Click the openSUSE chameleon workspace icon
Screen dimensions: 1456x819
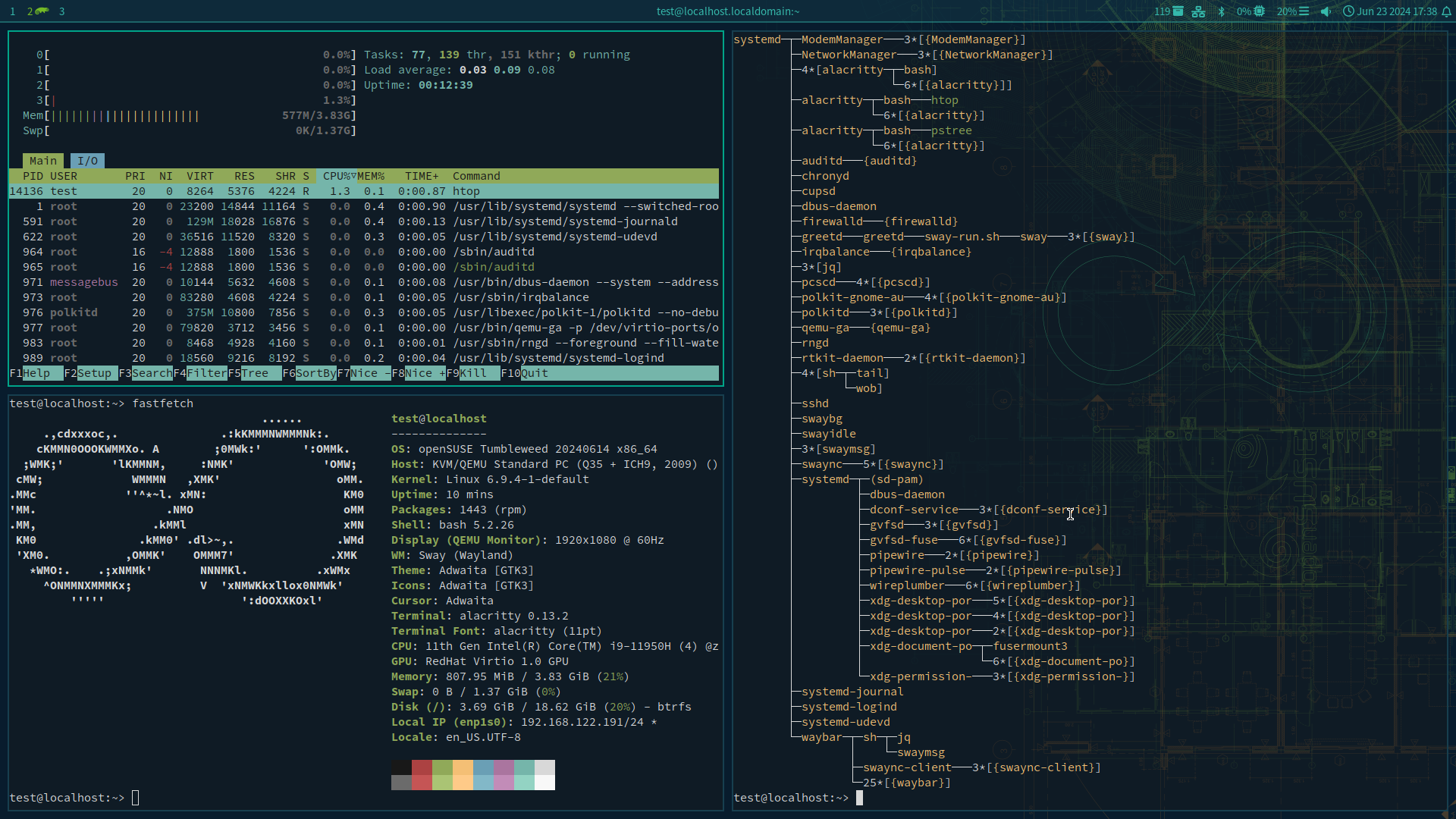[x=42, y=11]
